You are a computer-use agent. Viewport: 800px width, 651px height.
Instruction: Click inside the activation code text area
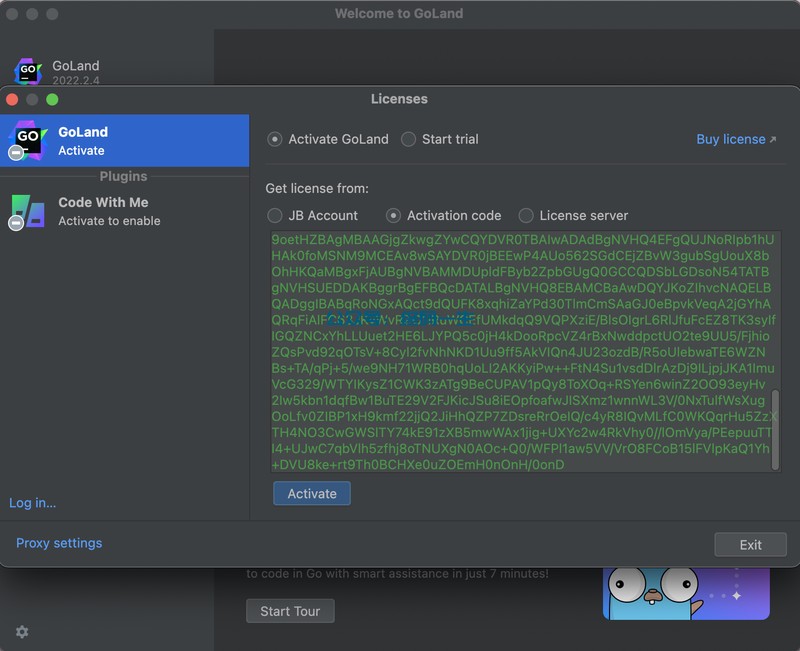[520, 350]
